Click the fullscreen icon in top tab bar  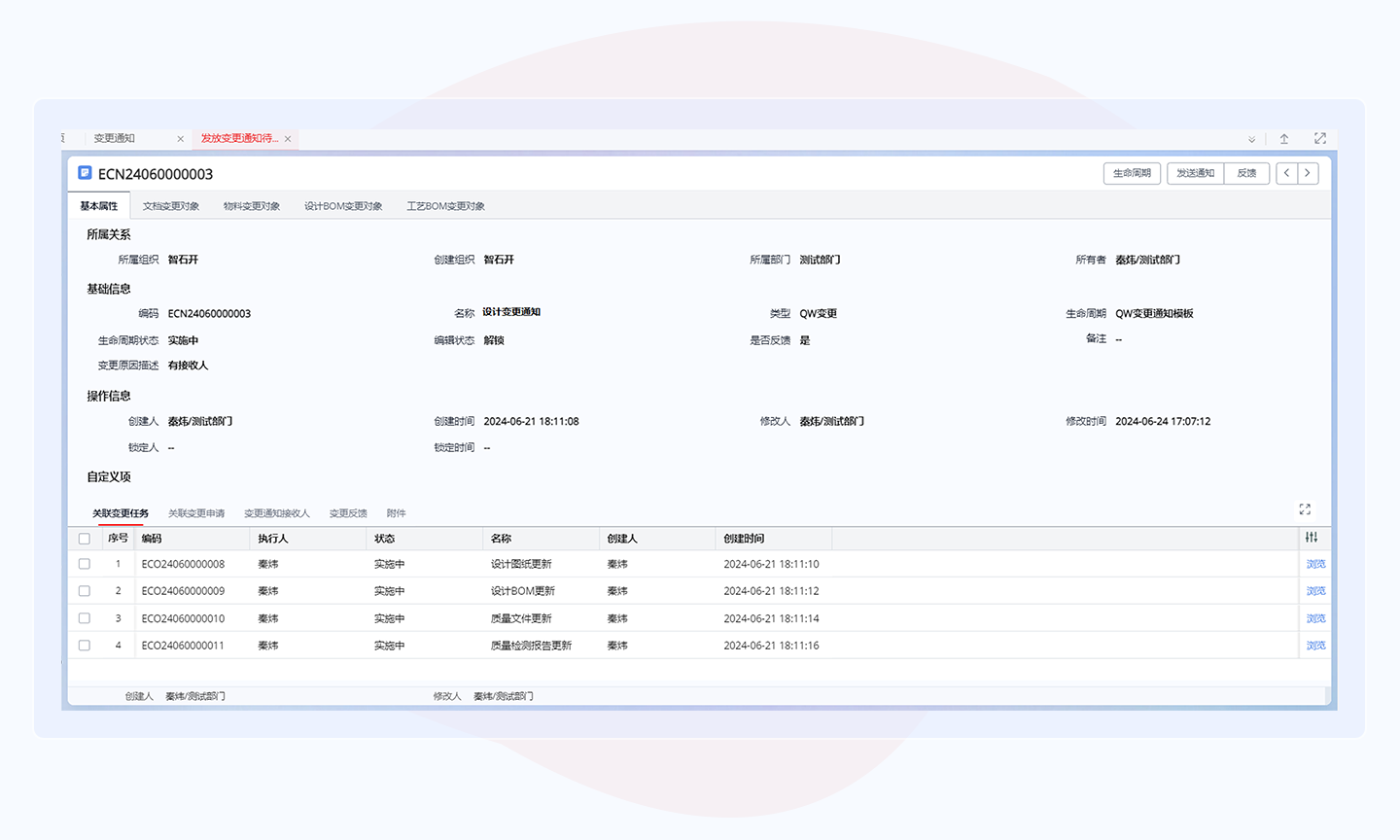pyautogui.click(x=1319, y=139)
